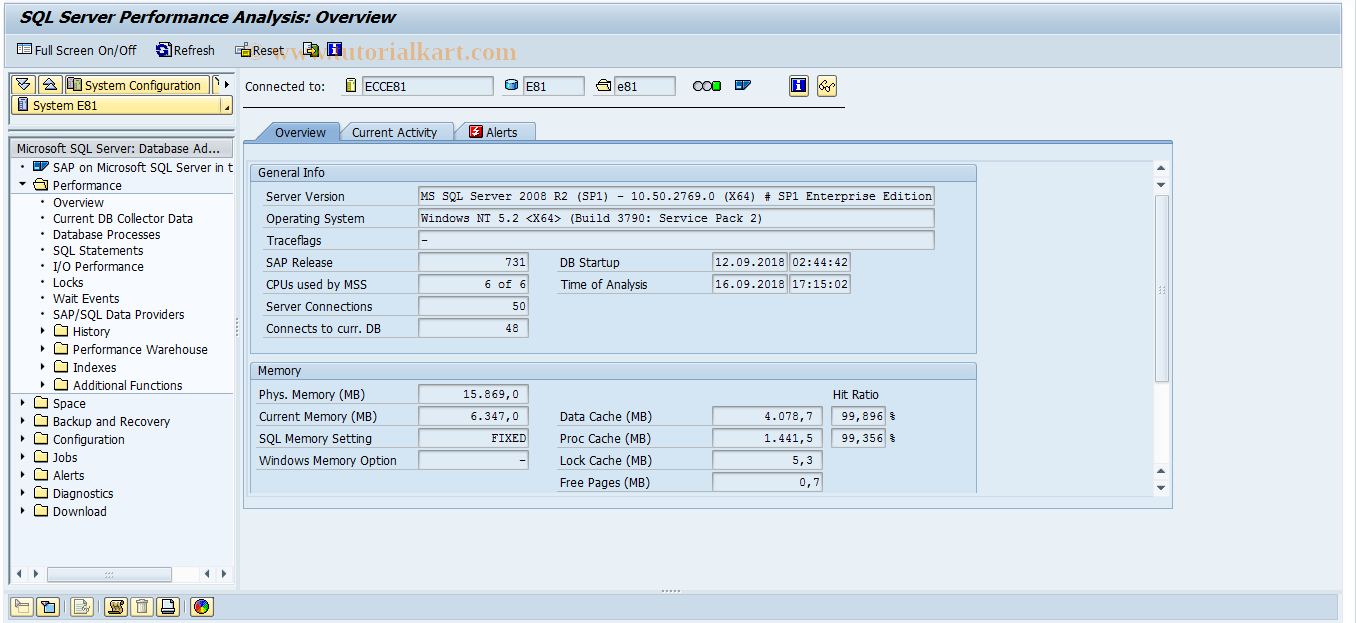Open Locks tree item
The width and height of the screenshot is (1356, 623).
(x=68, y=282)
